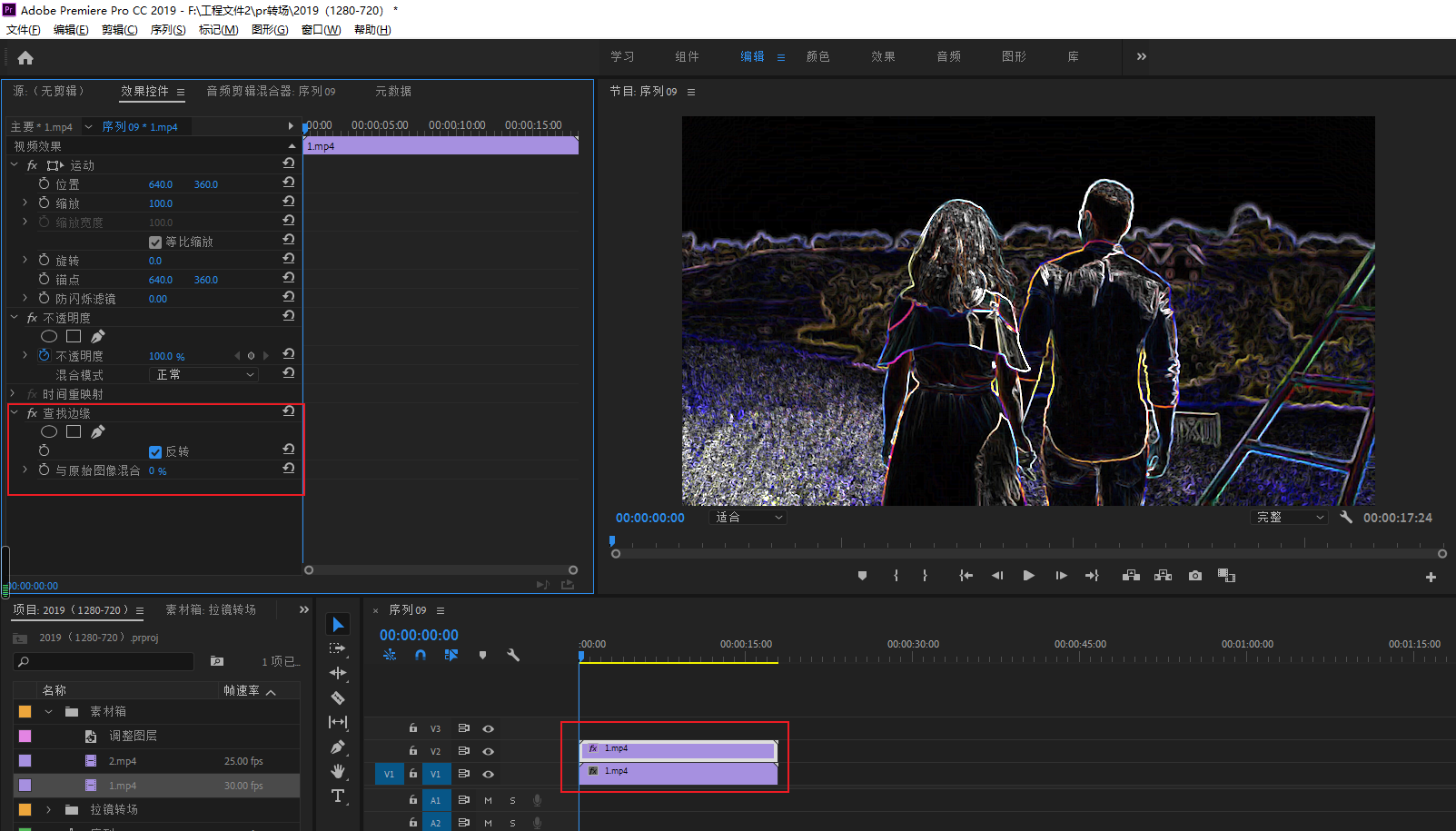Image resolution: width=1456 pixels, height=831 pixels.
Task: Click 不透明度 value 100.0 %
Action: point(167,357)
